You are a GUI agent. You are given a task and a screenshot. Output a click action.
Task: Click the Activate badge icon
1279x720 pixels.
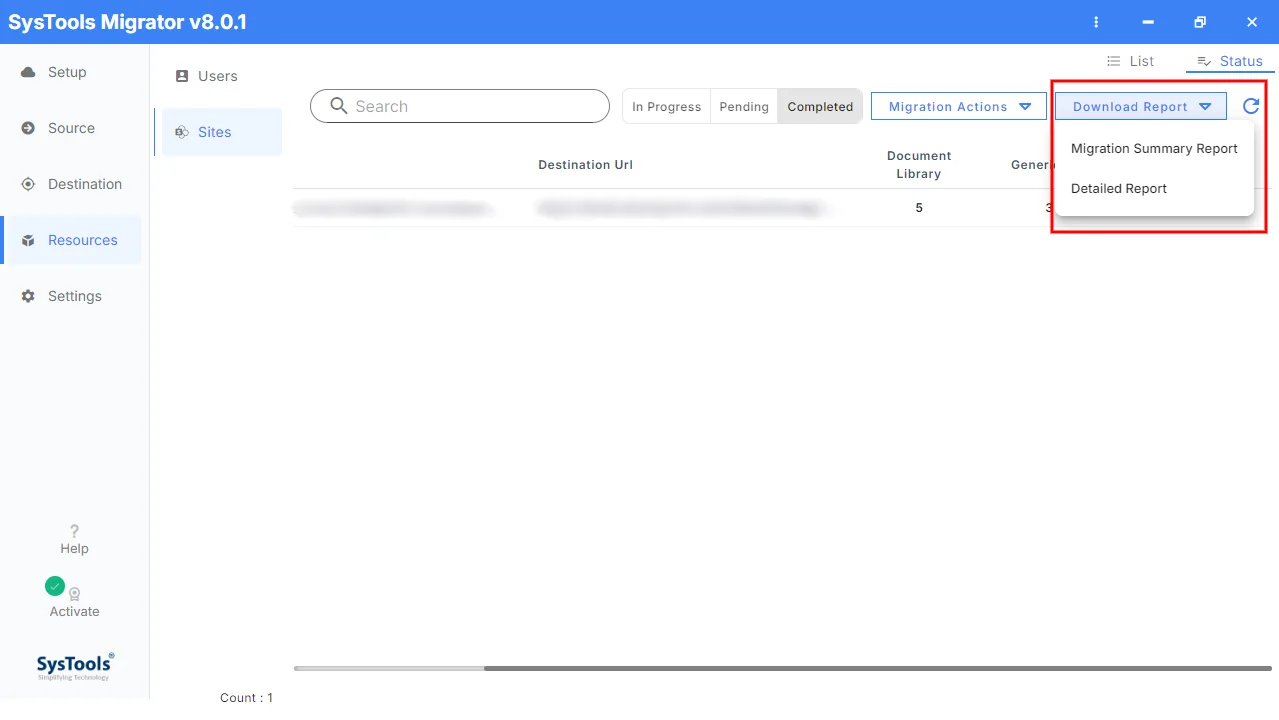(x=75, y=594)
